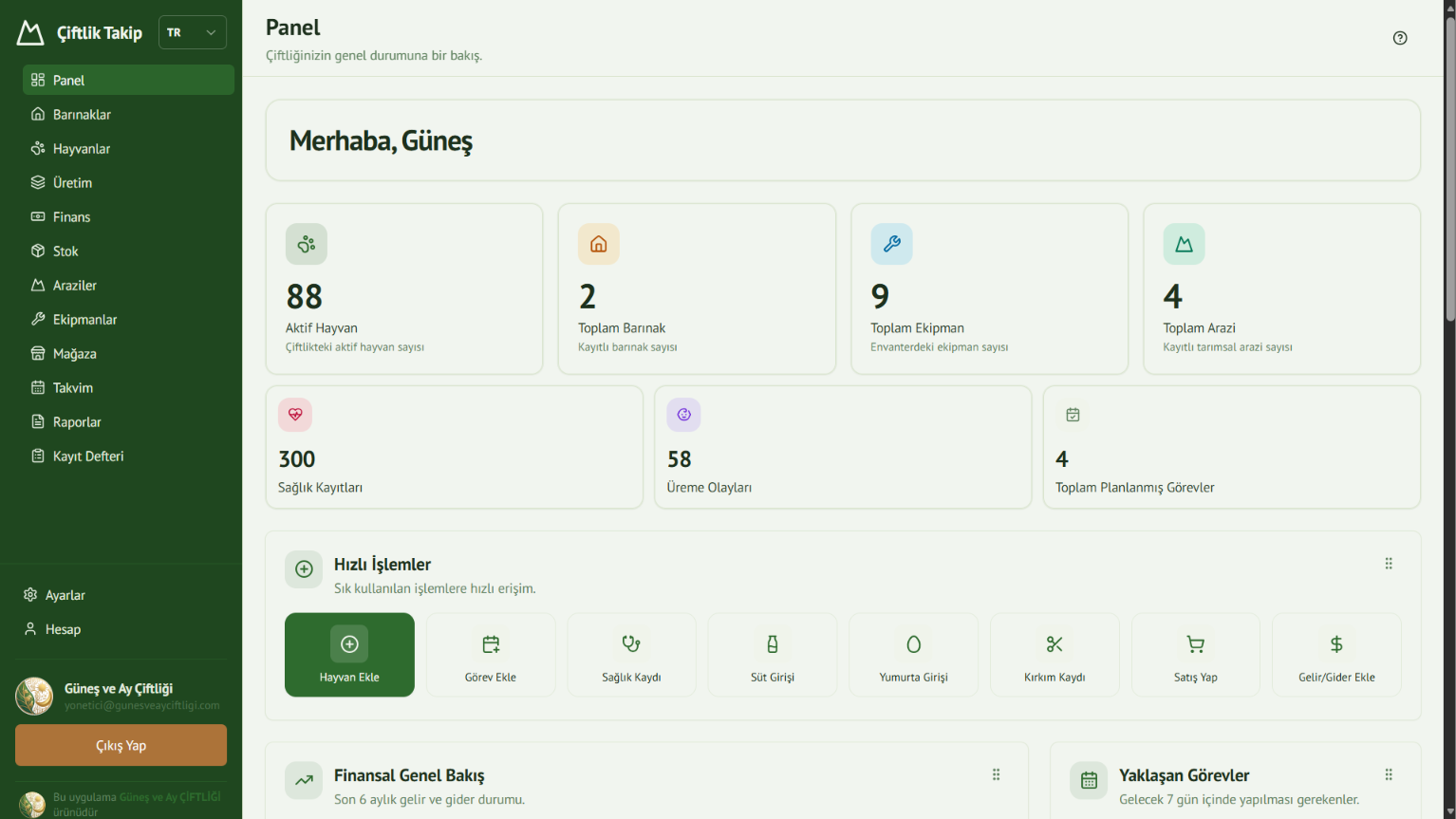Click the Görev Ekle quick action
This screenshot has width=1456, height=819.
pyautogui.click(x=491, y=655)
